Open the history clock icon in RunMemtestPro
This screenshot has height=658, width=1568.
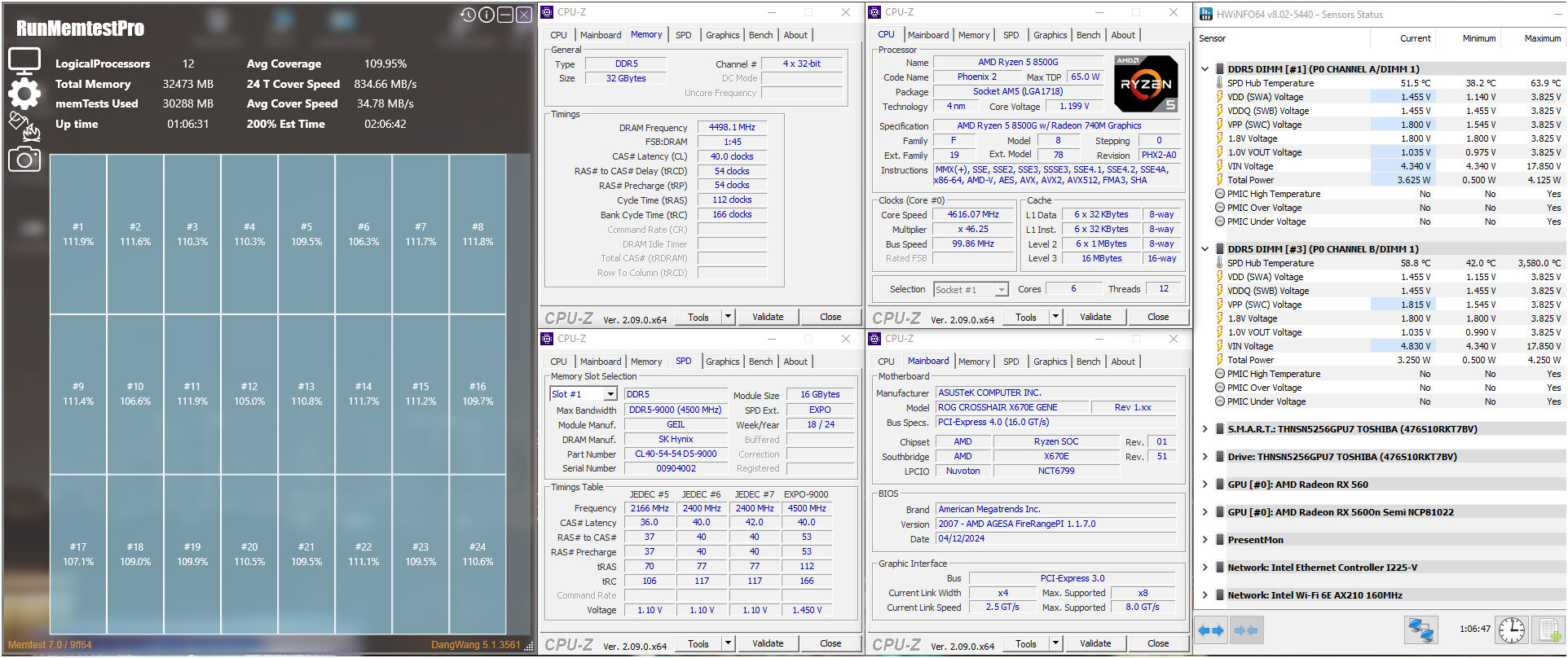point(468,15)
